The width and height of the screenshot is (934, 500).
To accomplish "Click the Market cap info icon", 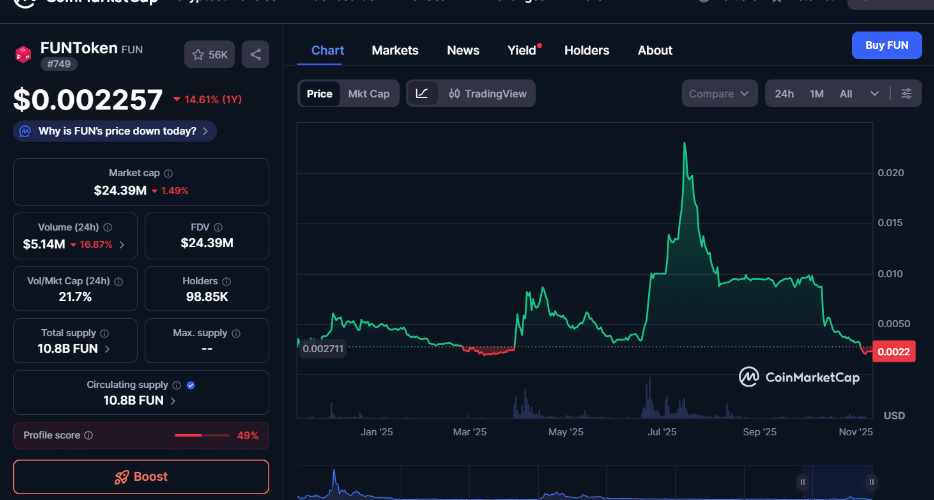I will coord(168,174).
